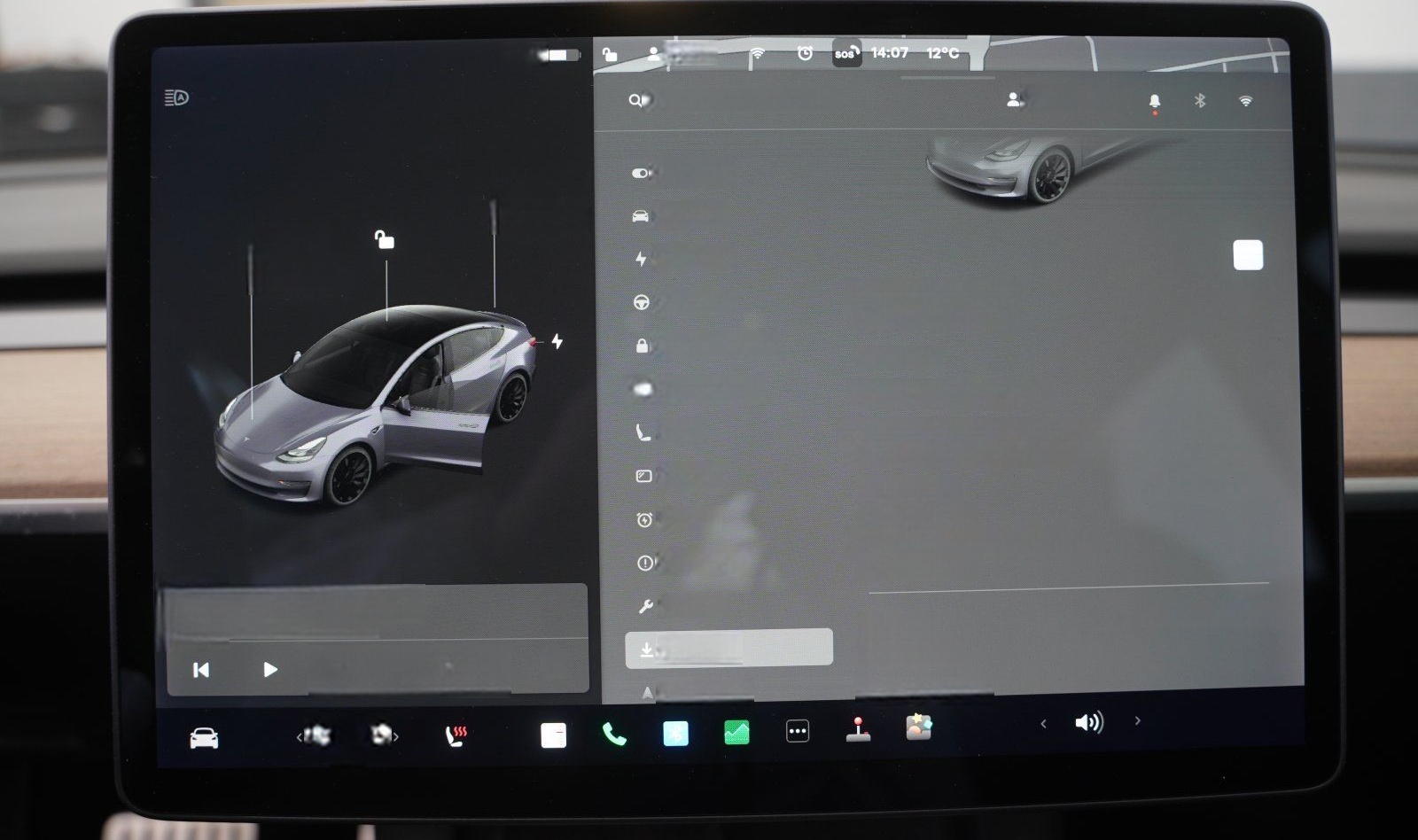The height and width of the screenshot is (840, 1418).
Task: Turn on the seat heater icon
Action: (456, 735)
